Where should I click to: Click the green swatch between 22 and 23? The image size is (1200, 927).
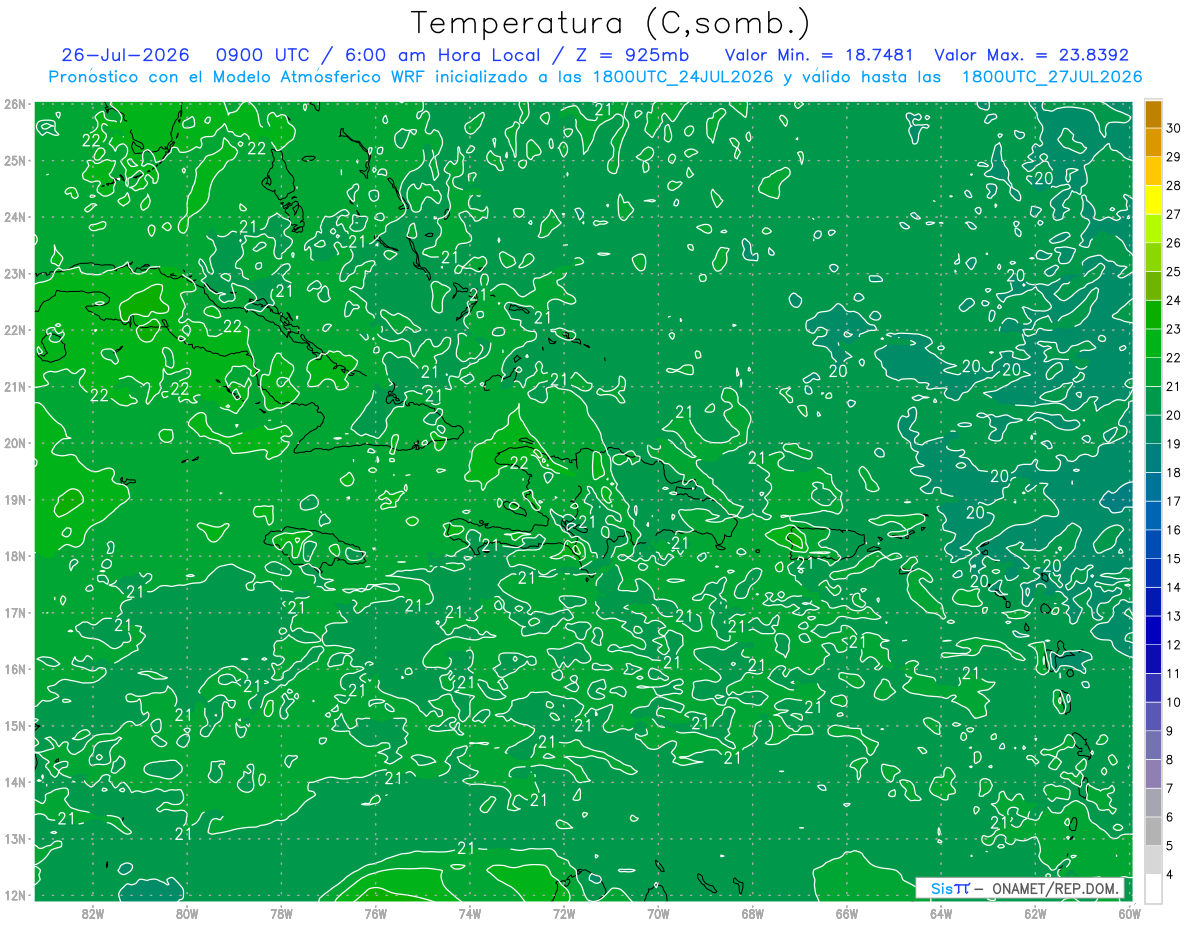1153,344
